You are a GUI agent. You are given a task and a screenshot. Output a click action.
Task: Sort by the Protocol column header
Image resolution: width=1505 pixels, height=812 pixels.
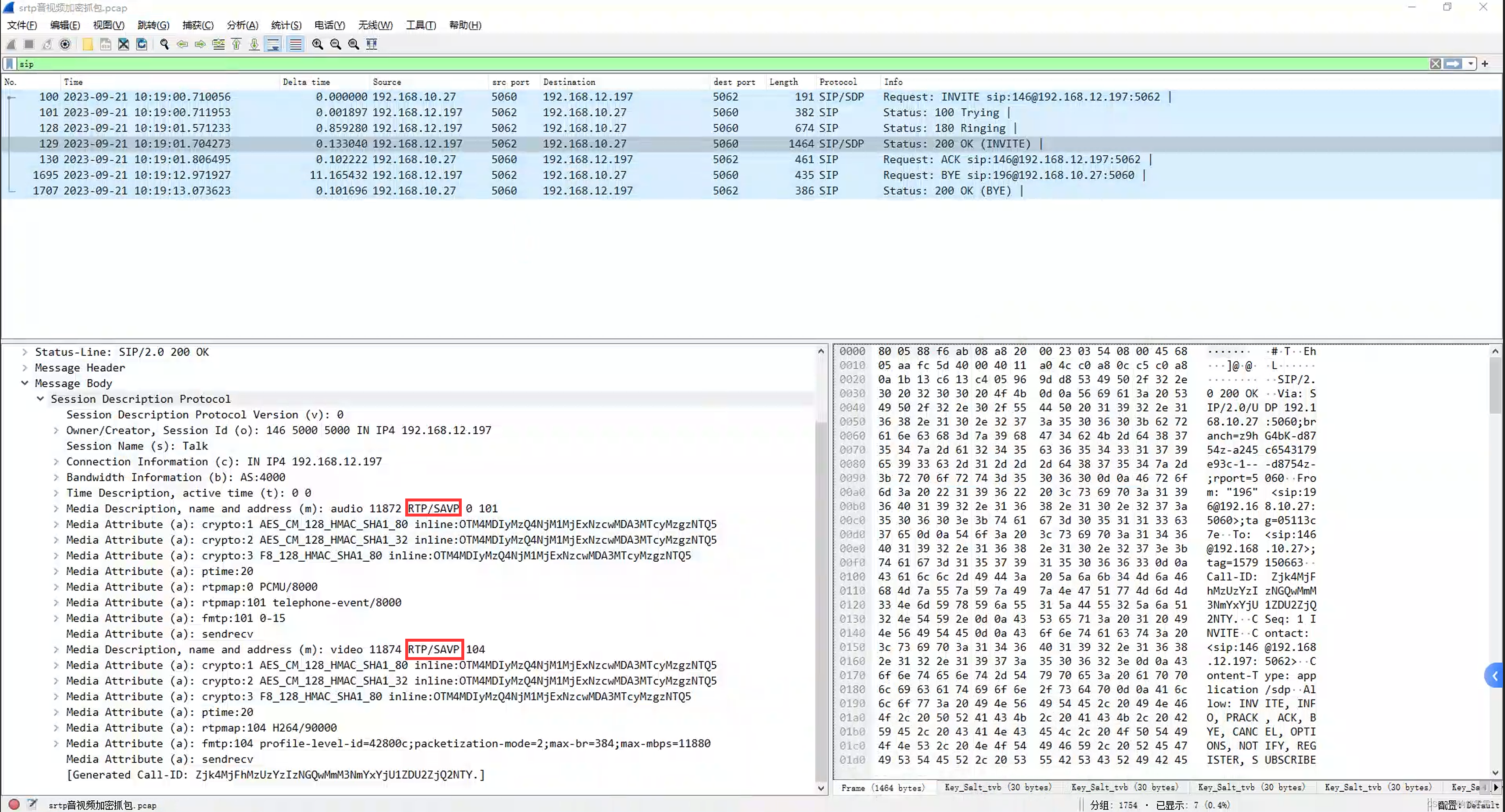848,82
